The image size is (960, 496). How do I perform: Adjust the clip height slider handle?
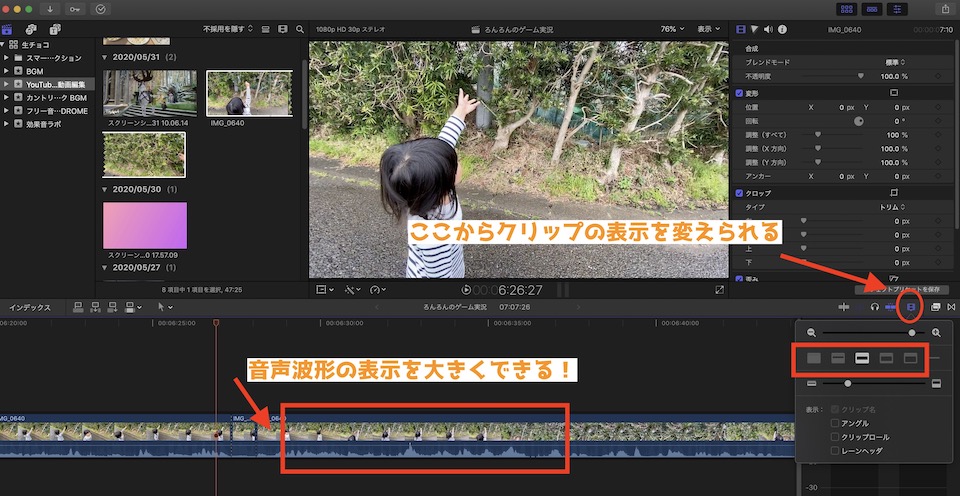[x=847, y=383]
